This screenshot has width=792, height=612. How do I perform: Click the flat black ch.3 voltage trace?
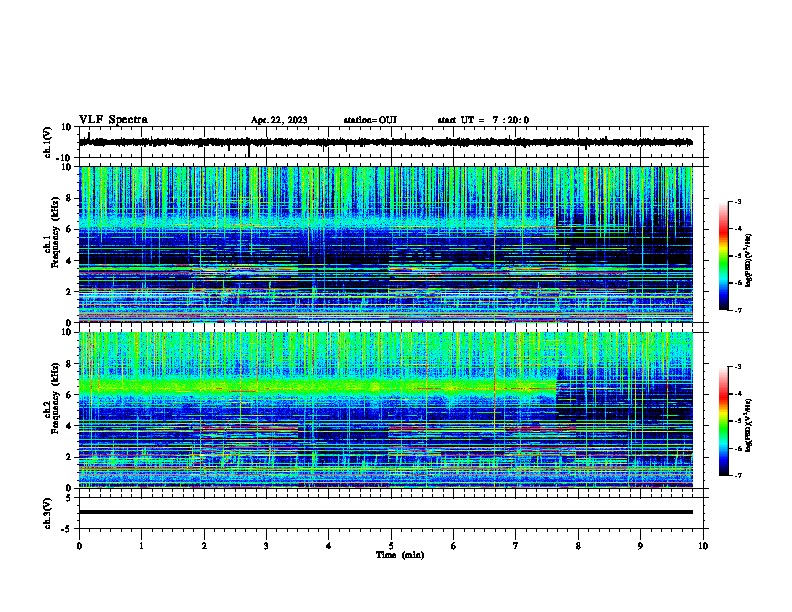click(x=386, y=512)
